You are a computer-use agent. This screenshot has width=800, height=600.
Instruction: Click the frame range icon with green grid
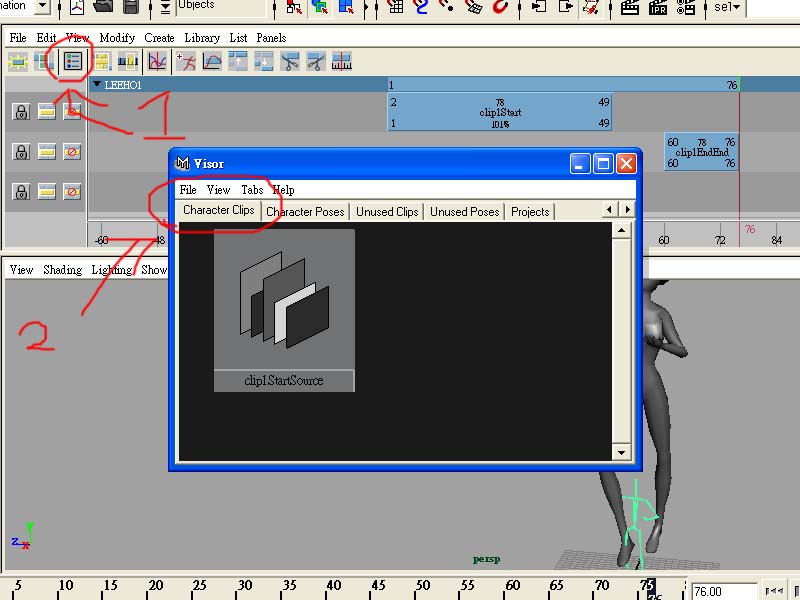coord(43,62)
